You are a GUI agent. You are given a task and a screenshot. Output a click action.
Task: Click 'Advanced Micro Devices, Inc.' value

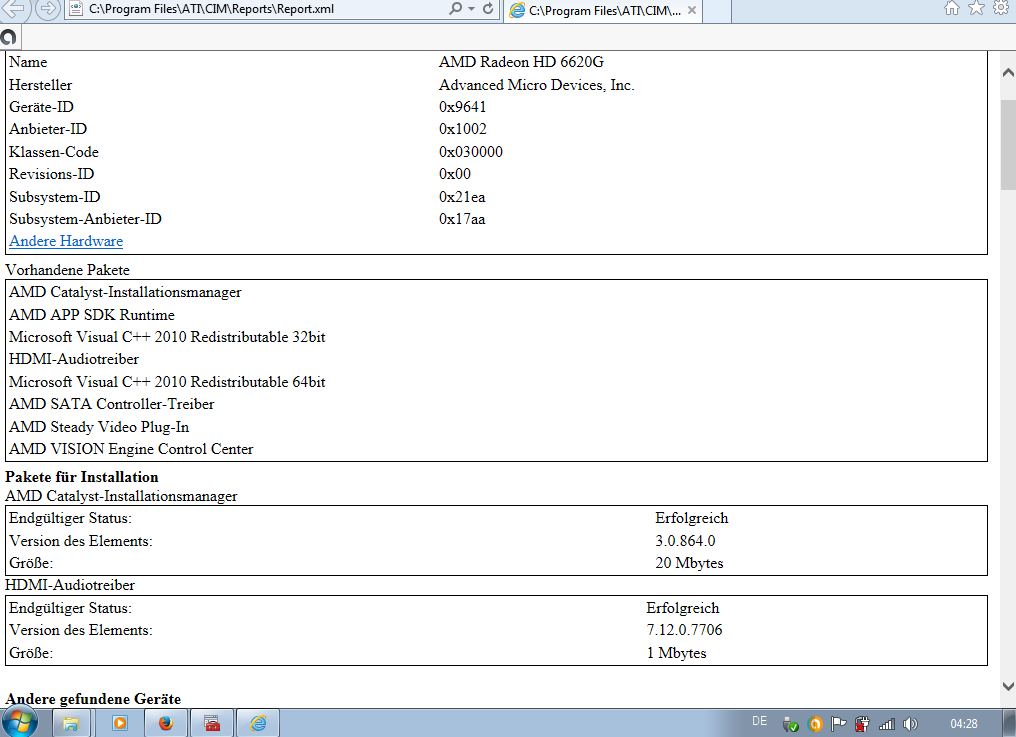(x=537, y=85)
